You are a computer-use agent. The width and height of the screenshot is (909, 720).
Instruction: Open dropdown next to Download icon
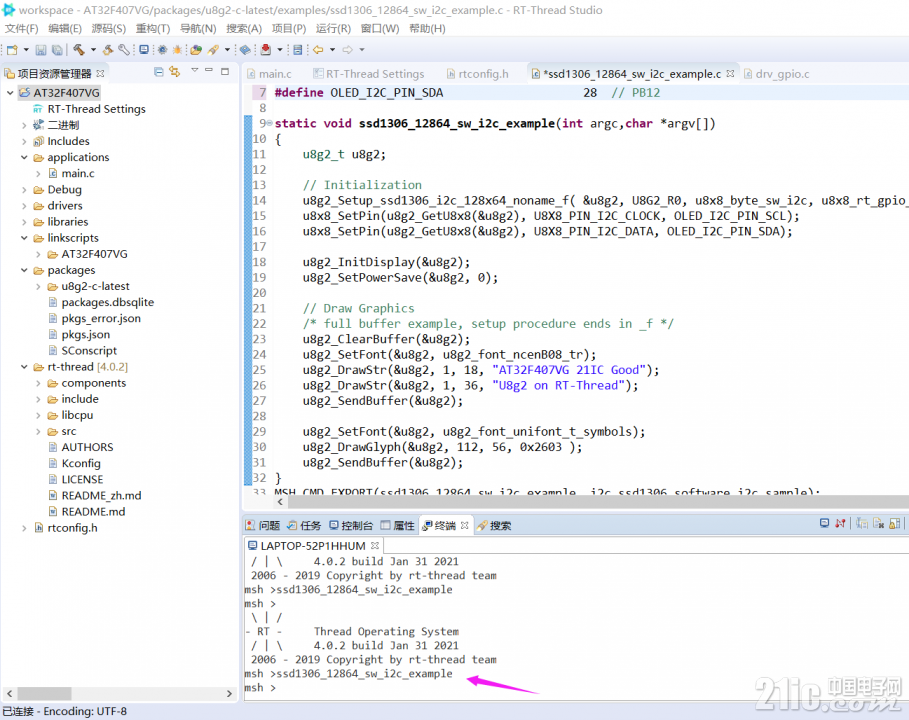pyautogui.click(x=280, y=50)
